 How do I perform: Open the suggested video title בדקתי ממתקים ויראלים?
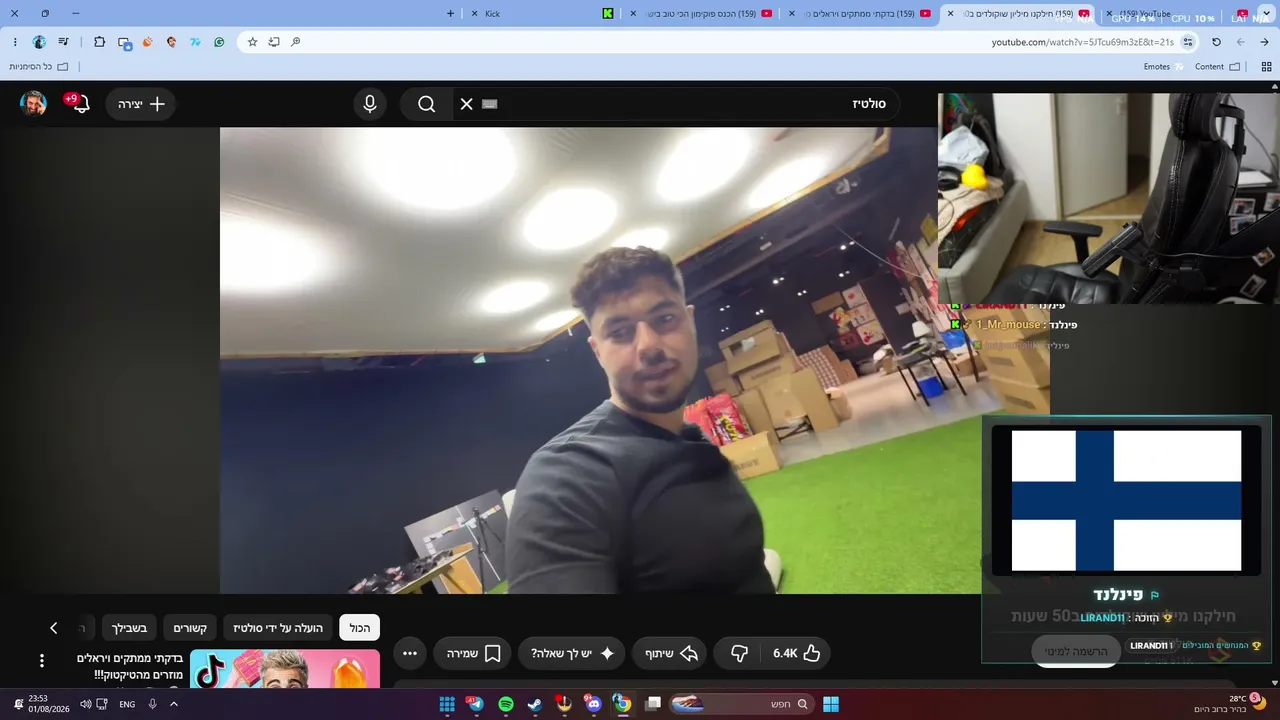point(130,667)
